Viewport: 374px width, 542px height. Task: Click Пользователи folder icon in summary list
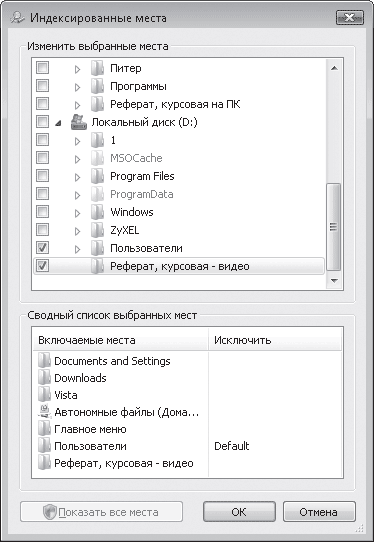click(44, 446)
